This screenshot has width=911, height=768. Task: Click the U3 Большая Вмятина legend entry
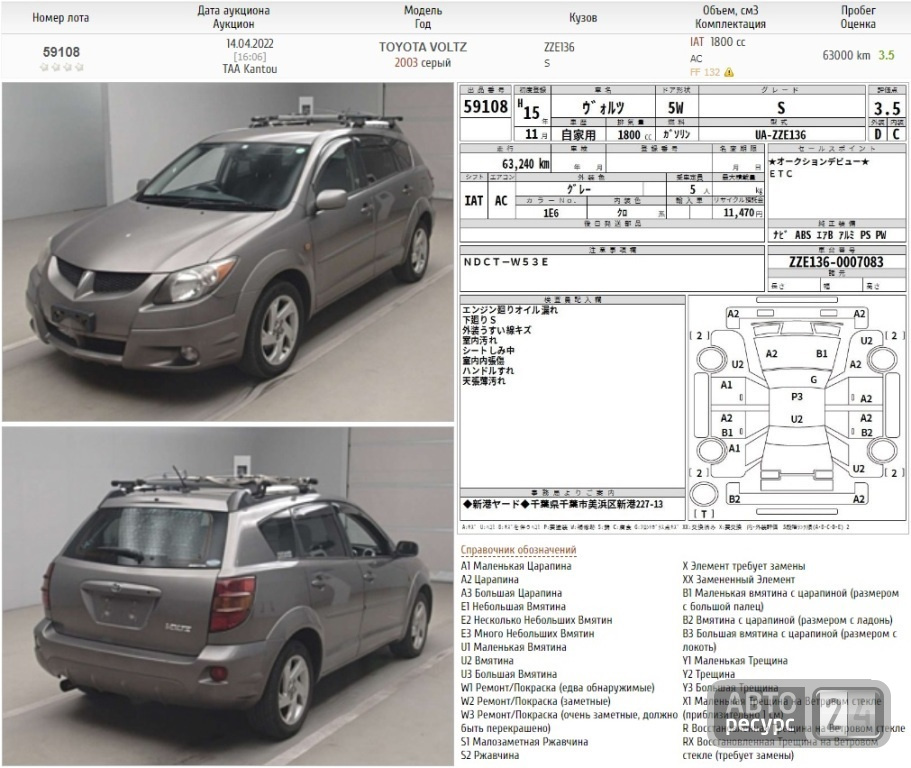click(x=509, y=674)
